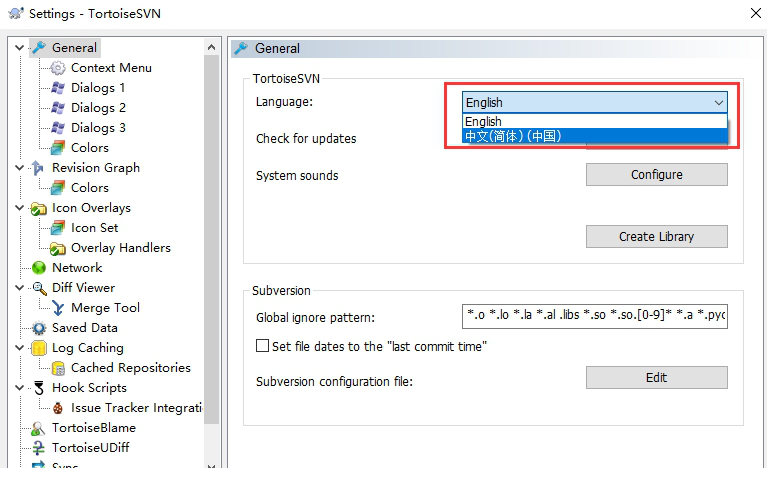
Task: Click the Global ignore pattern field
Action: coord(595,317)
